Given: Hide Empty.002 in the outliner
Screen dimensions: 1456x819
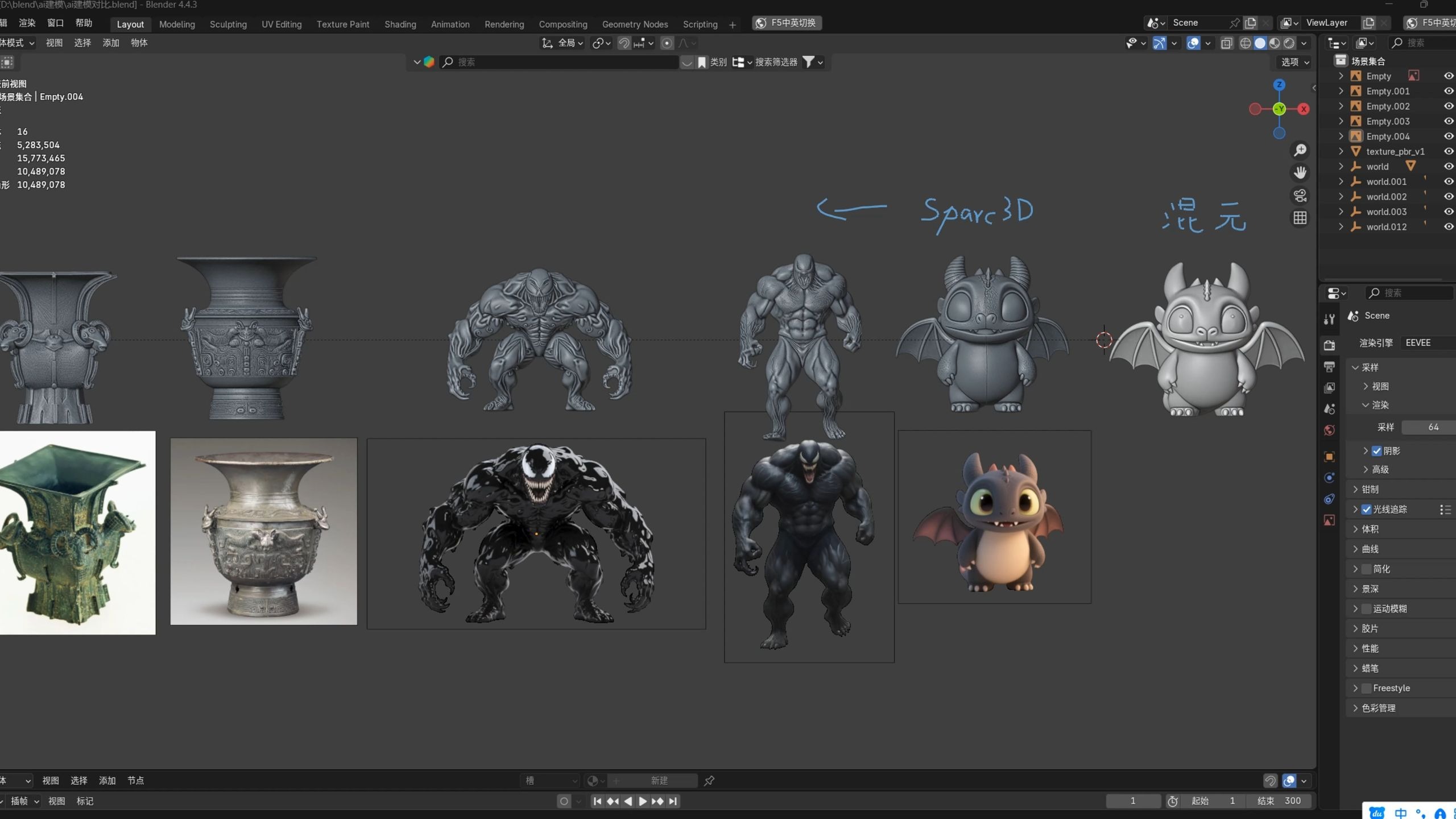Looking at the screenshot, I should [1448, 106].
